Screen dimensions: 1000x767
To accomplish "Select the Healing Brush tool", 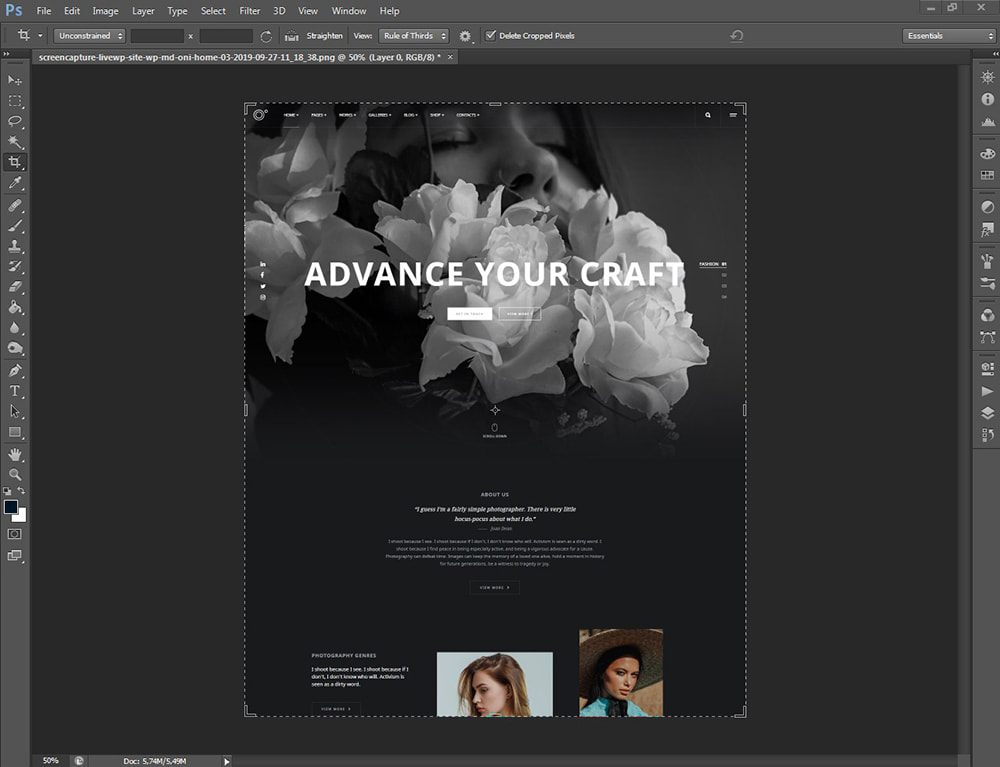I will pos(15,205).
